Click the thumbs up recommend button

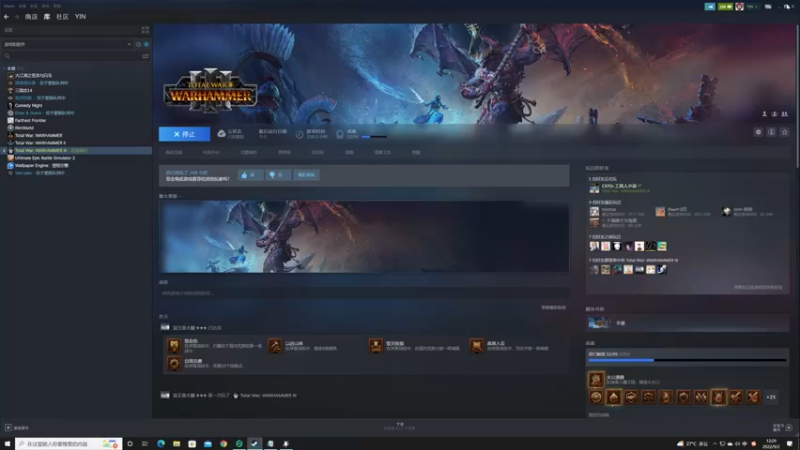click(x=251, y=175)
